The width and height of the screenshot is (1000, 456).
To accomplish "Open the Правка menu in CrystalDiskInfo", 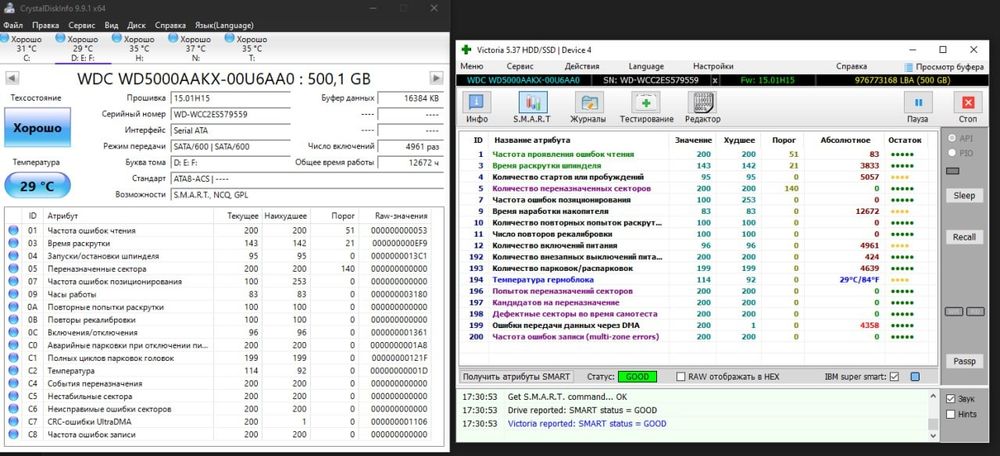I will coord(45,26).
